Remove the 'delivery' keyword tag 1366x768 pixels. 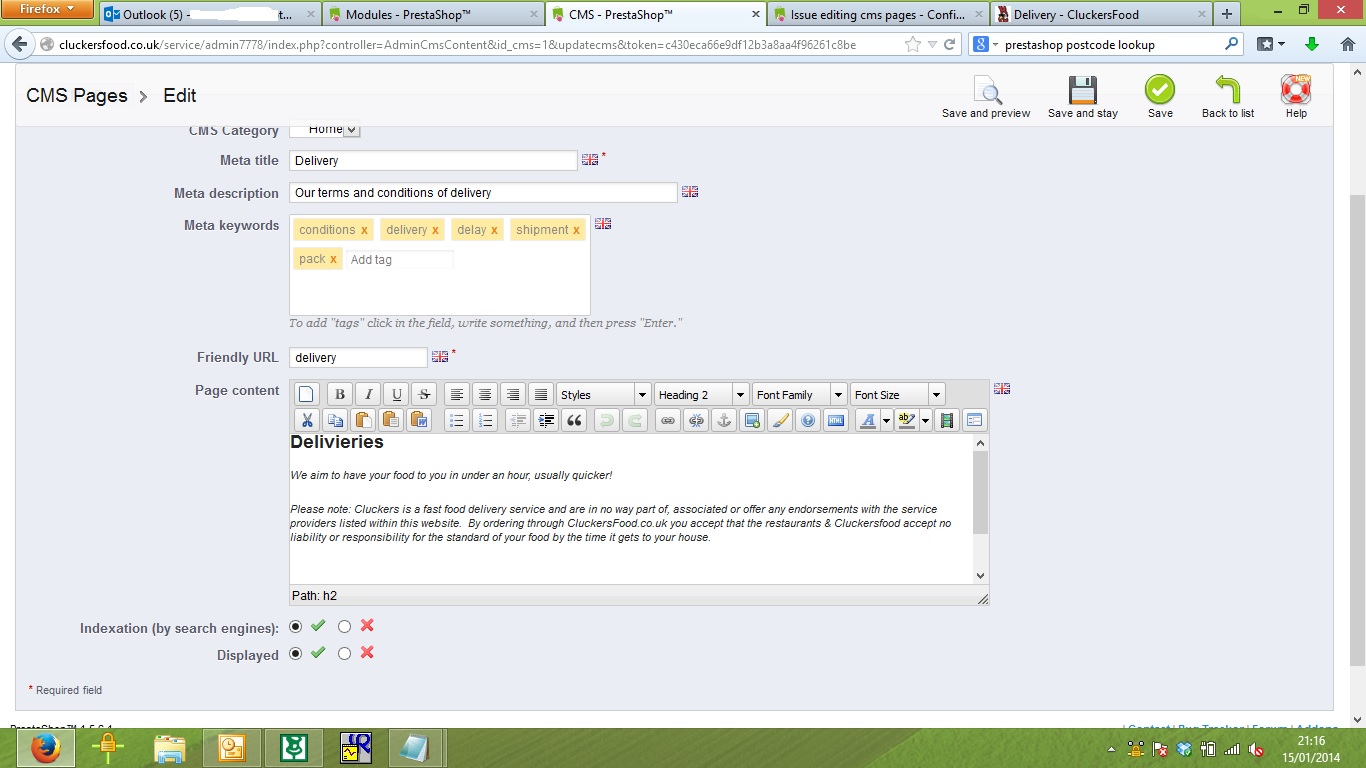[435, 230]
